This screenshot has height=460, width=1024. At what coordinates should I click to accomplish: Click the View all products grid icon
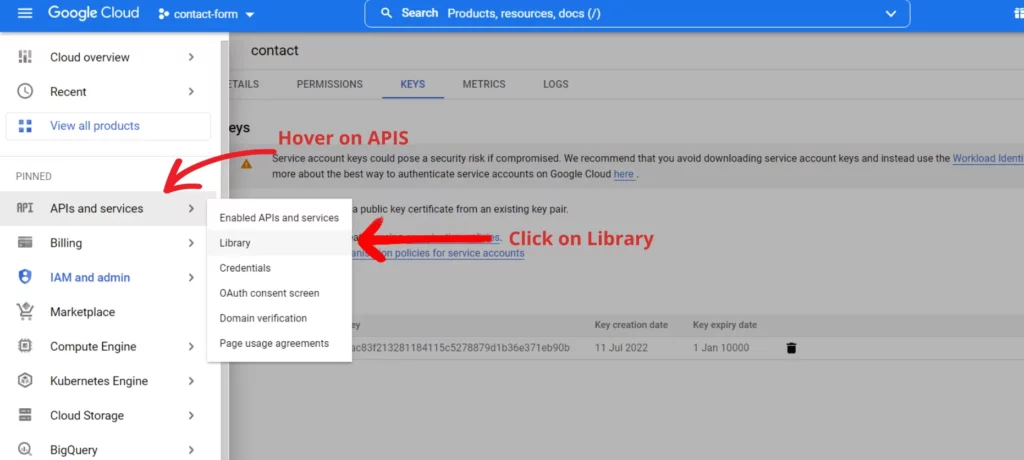click(x=25, y=126)
